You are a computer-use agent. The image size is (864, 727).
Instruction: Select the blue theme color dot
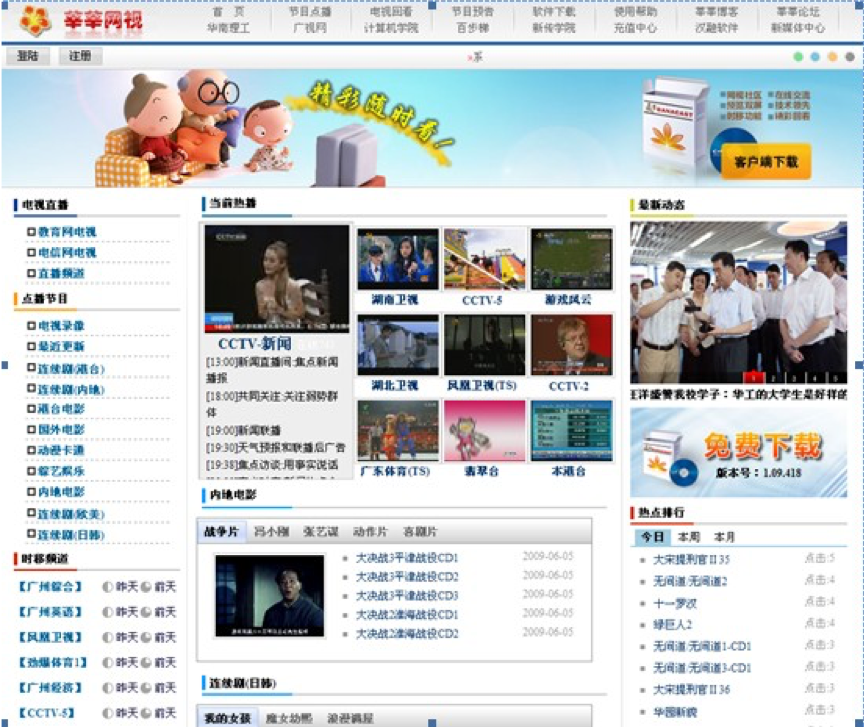[x=816, y=57]
